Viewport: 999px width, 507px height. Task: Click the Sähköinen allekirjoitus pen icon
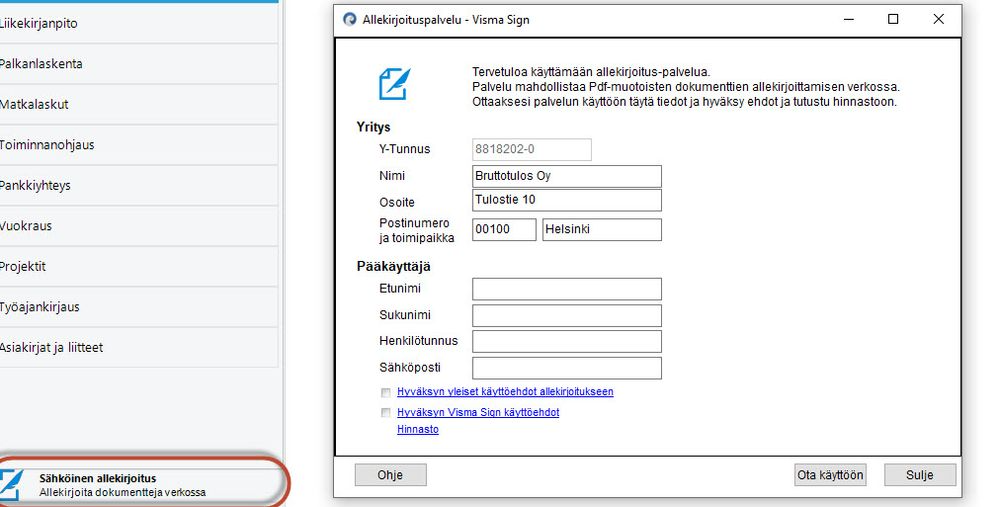(11, 485)
